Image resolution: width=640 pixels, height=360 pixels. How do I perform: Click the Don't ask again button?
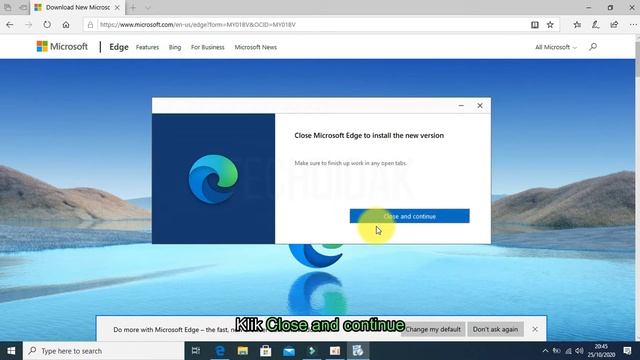click(496, 329)
